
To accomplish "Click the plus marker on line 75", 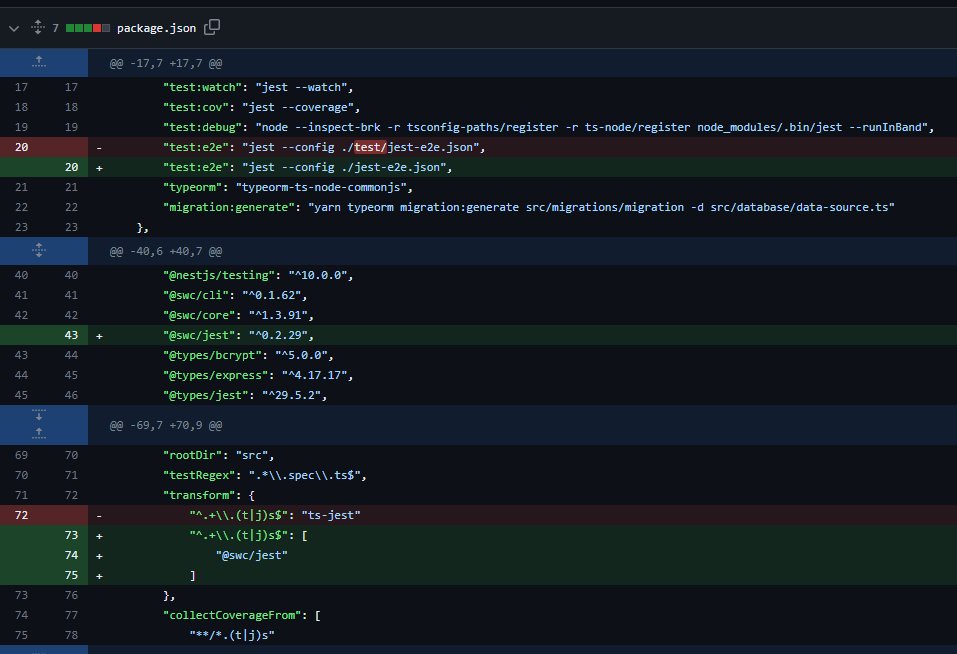I will click(99, 575).
